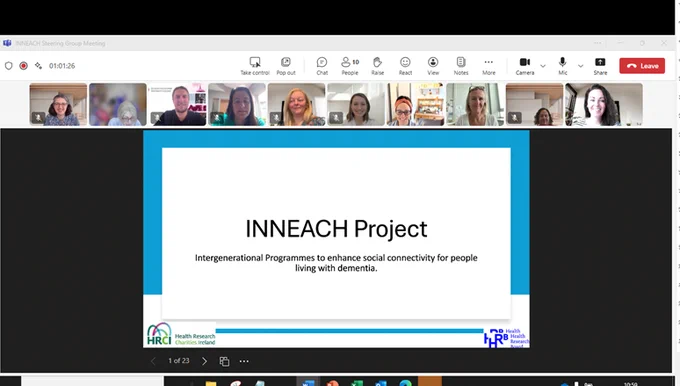Go to the next slide

click(x=204, y=361)
